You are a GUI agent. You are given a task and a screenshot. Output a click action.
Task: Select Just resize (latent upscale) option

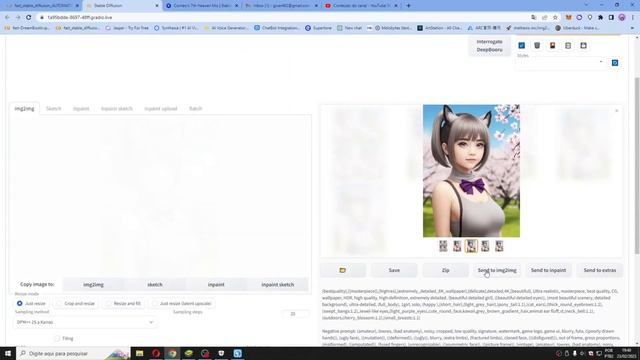click(x=182, y=304)
